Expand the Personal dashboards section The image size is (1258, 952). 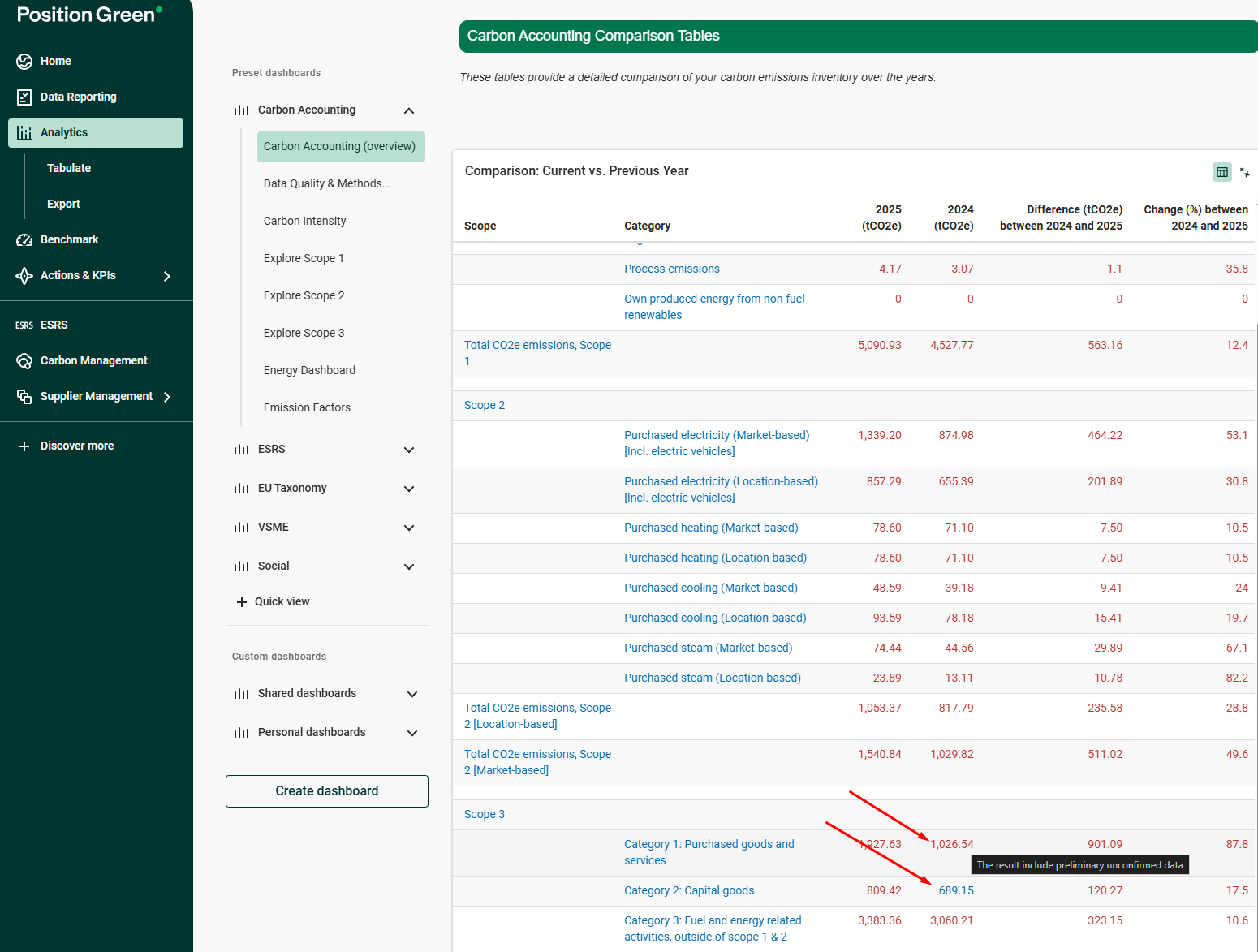(412, 733)
